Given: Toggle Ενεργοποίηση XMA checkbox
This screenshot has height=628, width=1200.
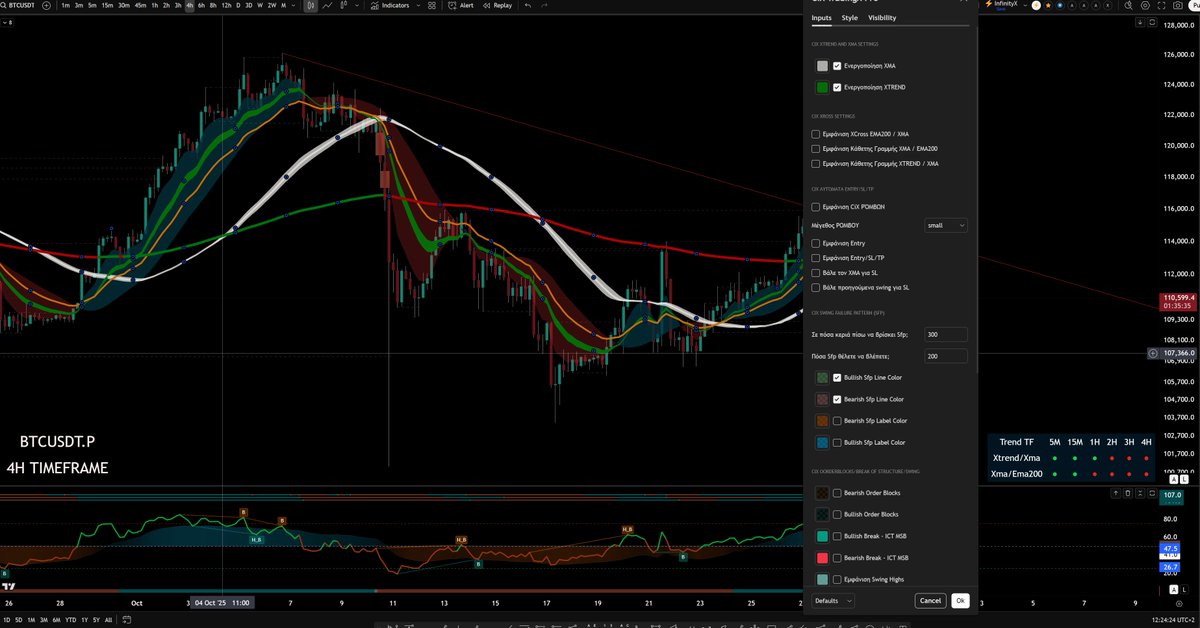Looking at the screenshot, I should coord(837,66).
